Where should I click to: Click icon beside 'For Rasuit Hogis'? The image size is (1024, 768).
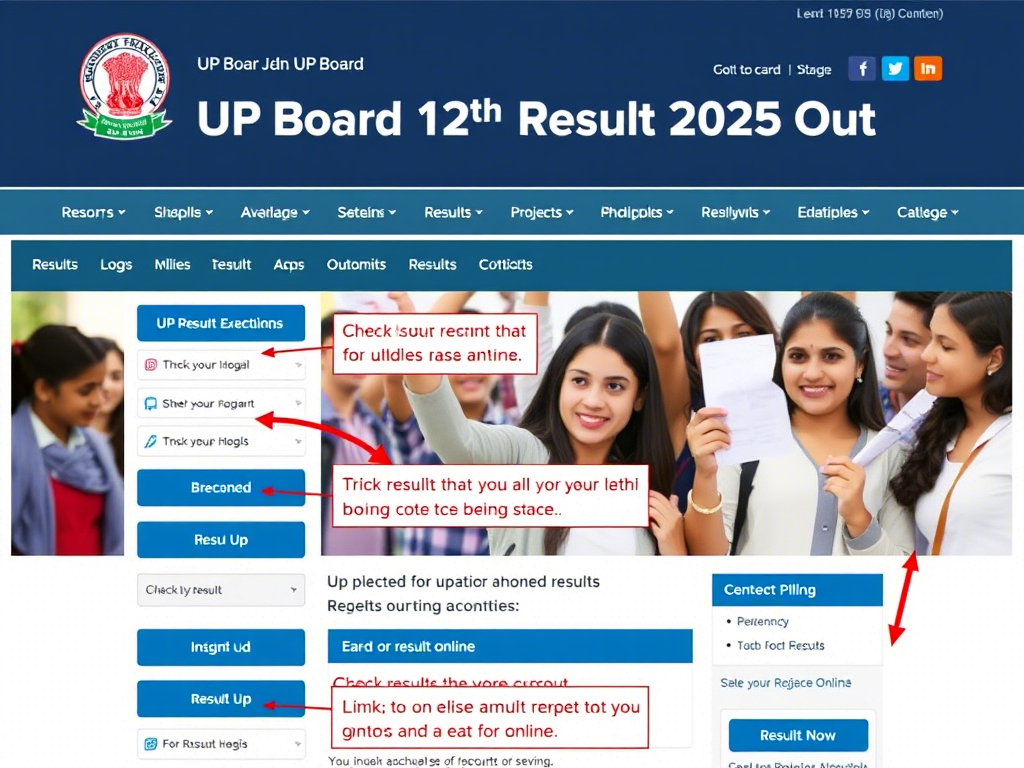click(151, 744)
